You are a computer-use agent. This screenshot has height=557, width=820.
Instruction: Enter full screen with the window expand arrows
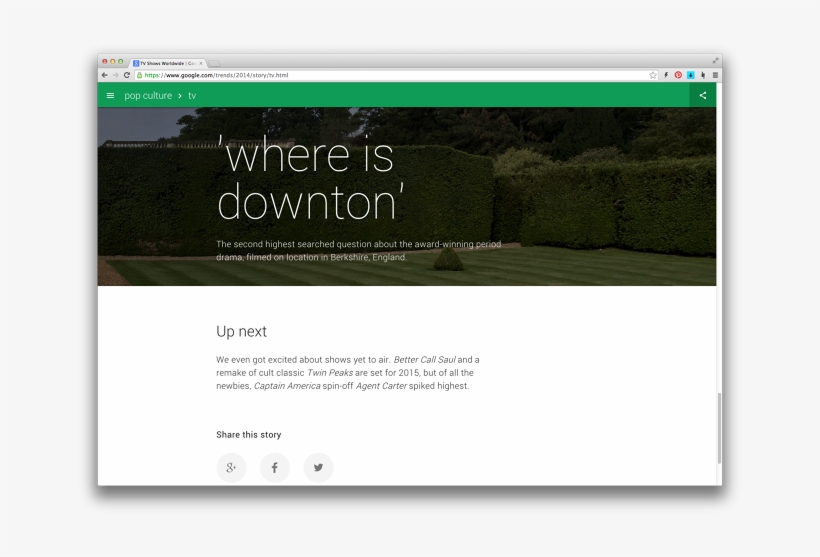pos(716,61)
